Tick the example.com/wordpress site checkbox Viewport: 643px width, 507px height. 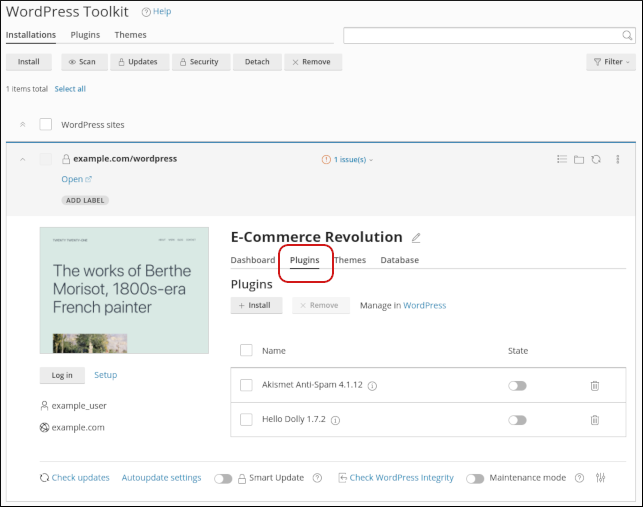46,159
